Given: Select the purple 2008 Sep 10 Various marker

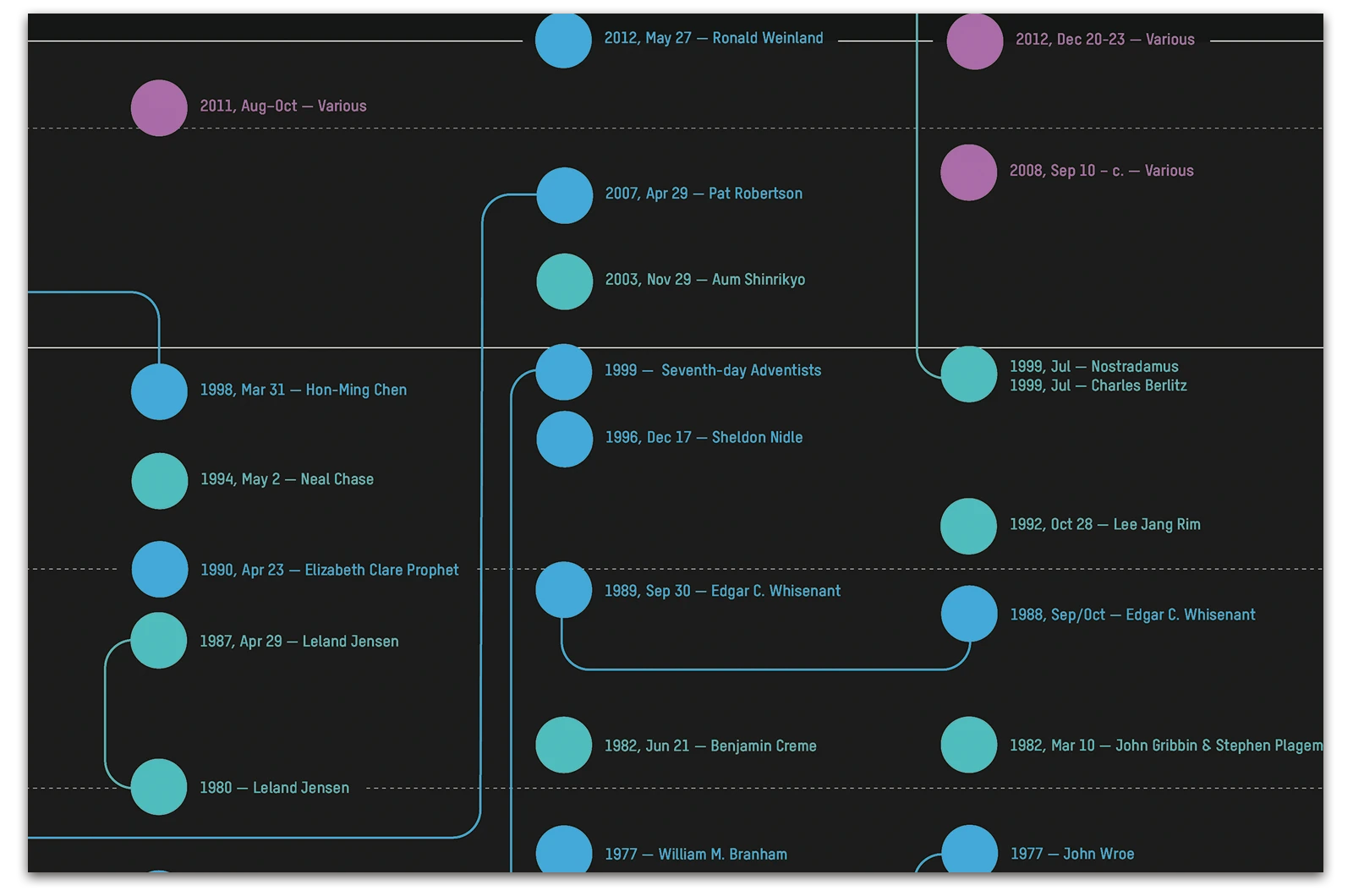Looking at the screenshot, I should click(969, 171).
